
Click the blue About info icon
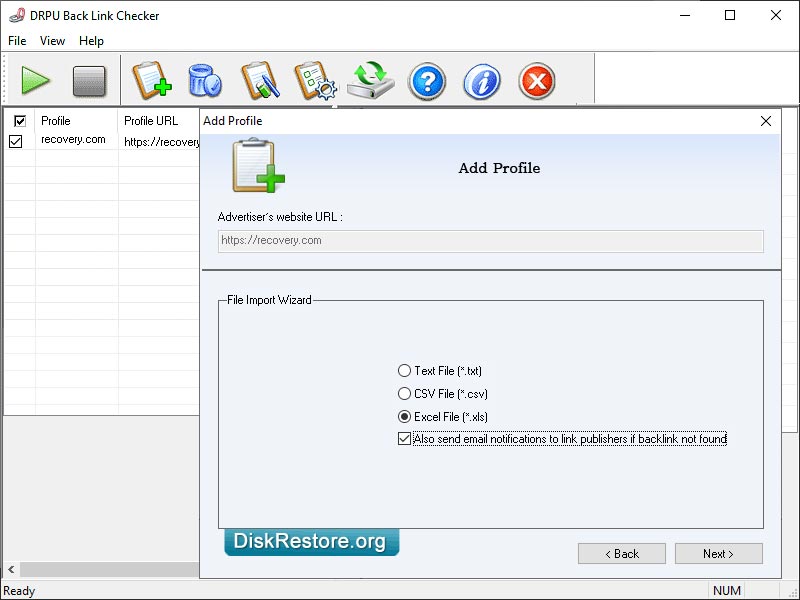click(x=482, y=80)
